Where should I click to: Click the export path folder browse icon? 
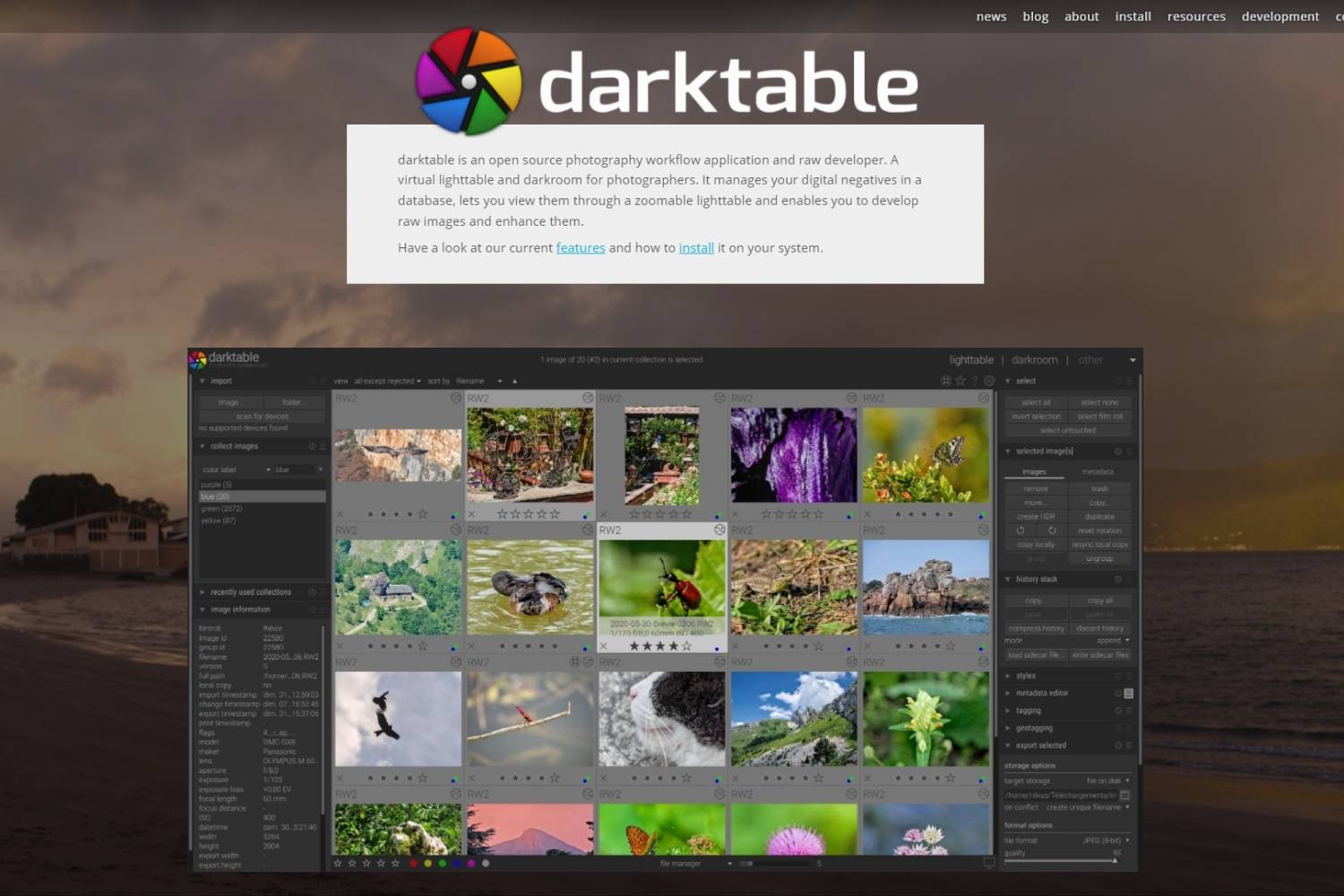(1124, 795)
